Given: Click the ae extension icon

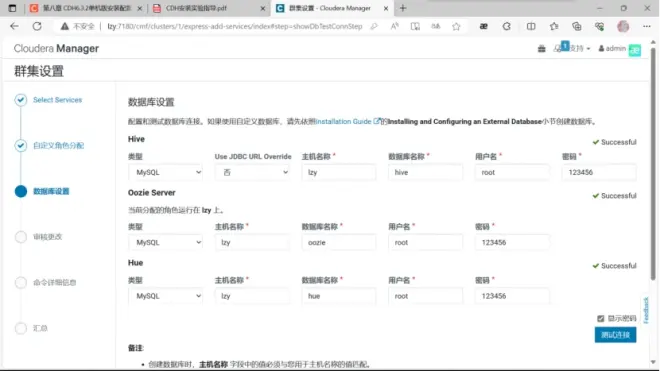Looking at the screenshot, I should [483, 26].
